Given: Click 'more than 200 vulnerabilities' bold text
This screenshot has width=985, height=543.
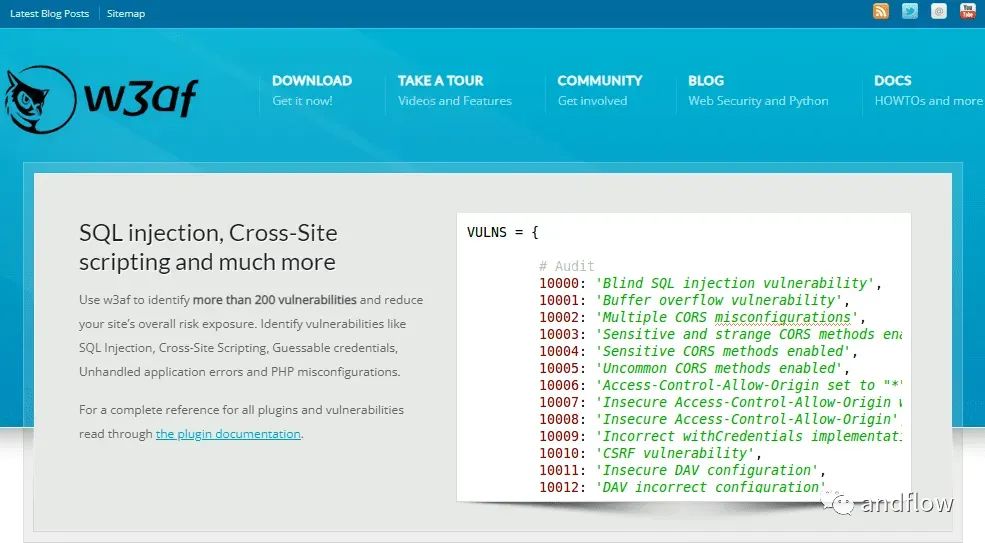Looking at the screenshot, I should point(275,300).
